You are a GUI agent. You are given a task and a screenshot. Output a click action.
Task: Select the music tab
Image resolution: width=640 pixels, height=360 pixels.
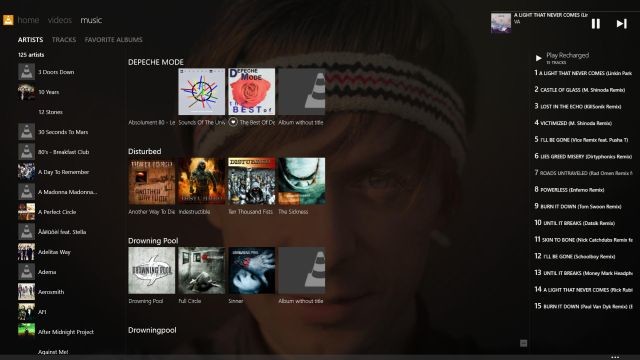click(91, 20)
